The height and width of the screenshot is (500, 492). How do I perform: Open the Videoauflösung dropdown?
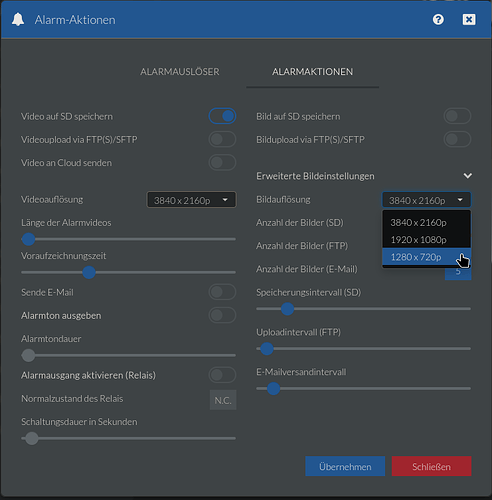(191, 200)
